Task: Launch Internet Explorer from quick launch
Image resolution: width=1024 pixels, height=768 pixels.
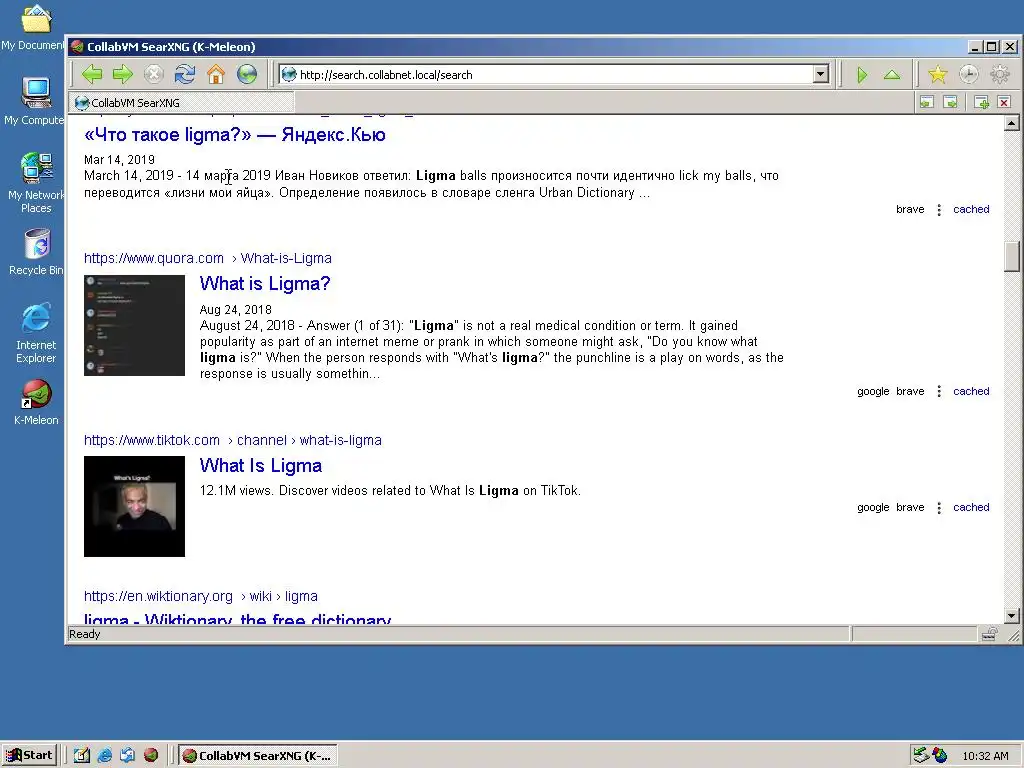Action: (104, 756)
